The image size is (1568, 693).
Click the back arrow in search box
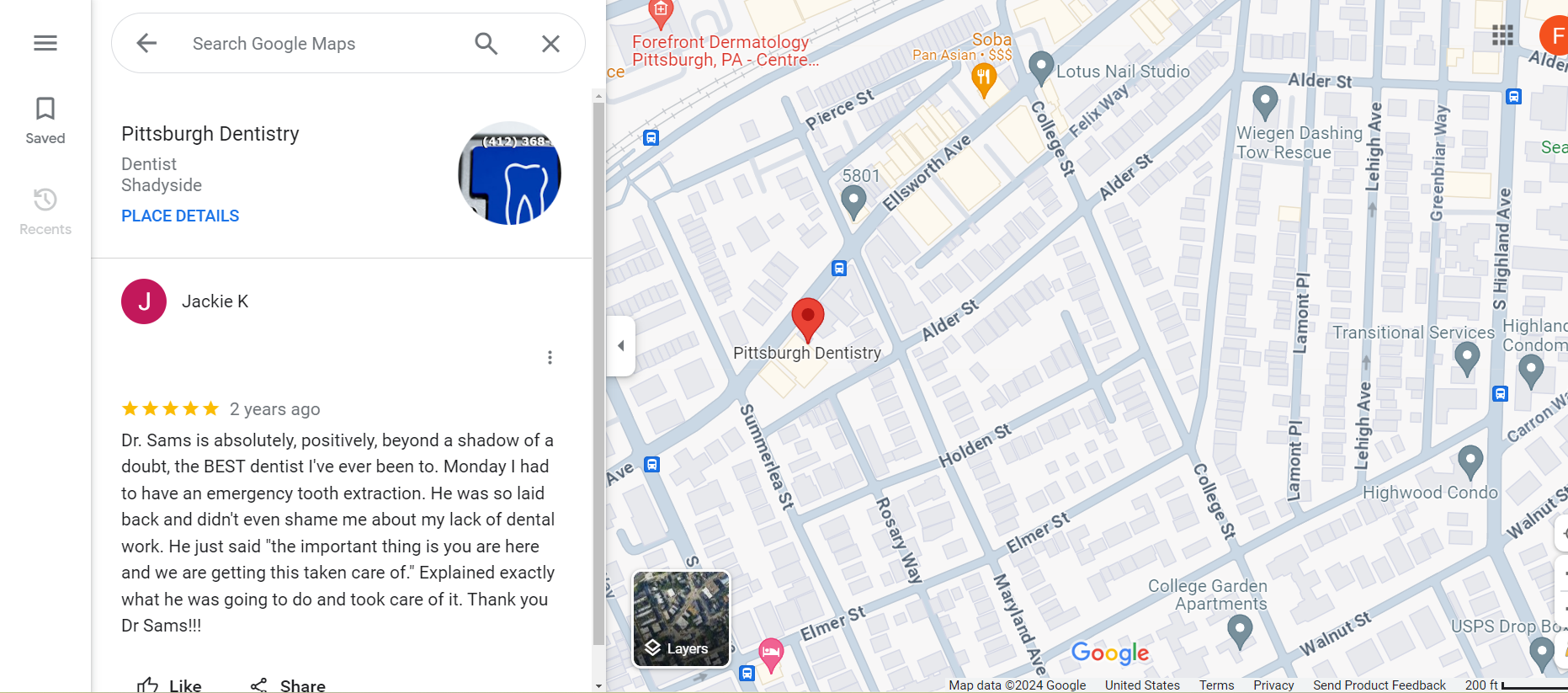pos(146,43)
